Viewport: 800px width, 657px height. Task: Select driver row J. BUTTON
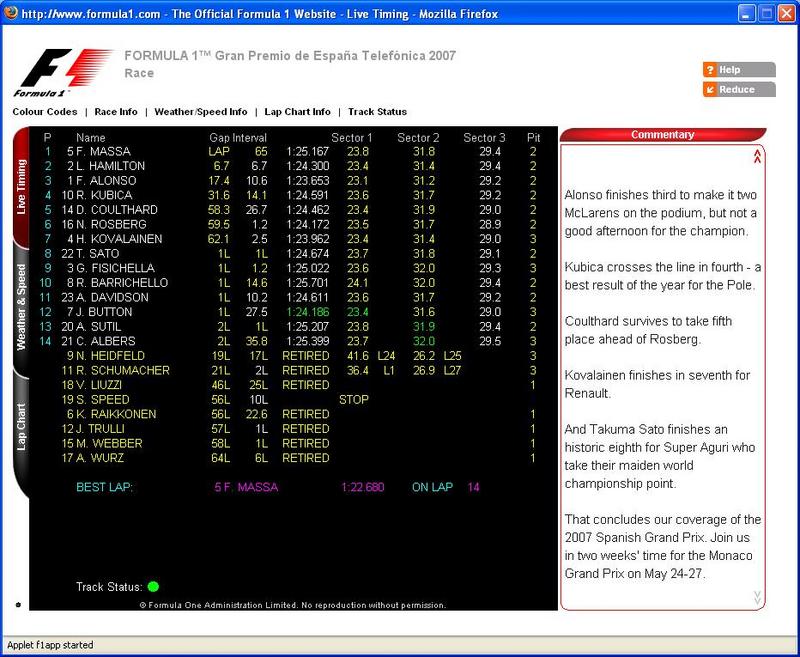point(291,312)
